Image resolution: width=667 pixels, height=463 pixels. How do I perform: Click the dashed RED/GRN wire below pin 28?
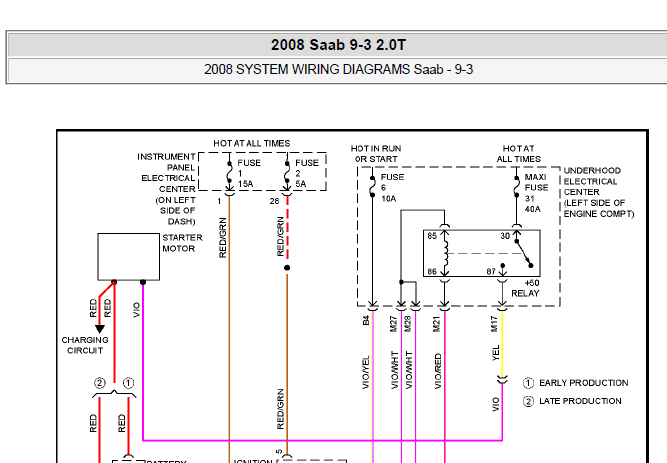[287, 228]
